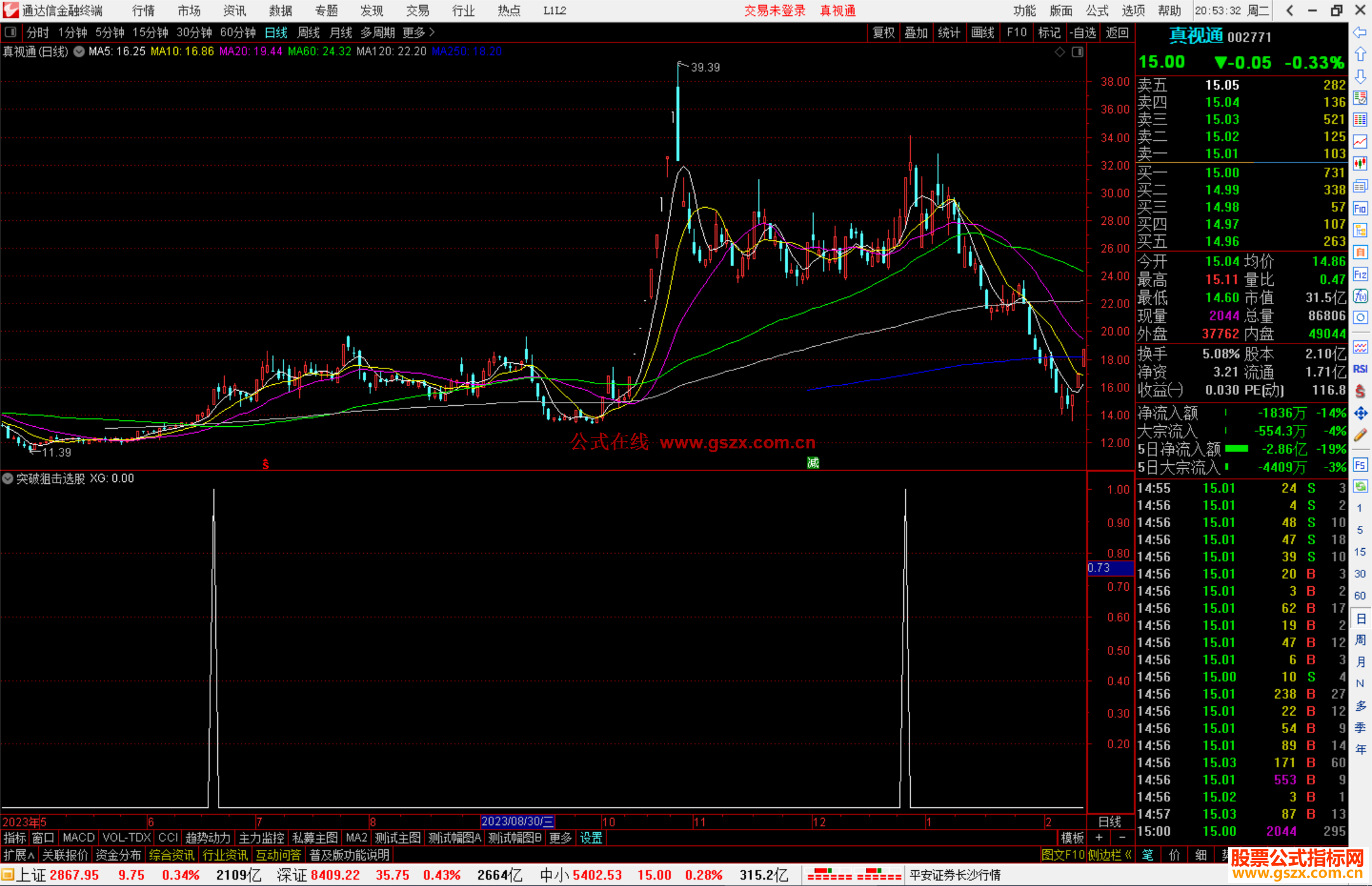
Task: Expand the 扩展 panel at bottom left
Action: (19, 855)
